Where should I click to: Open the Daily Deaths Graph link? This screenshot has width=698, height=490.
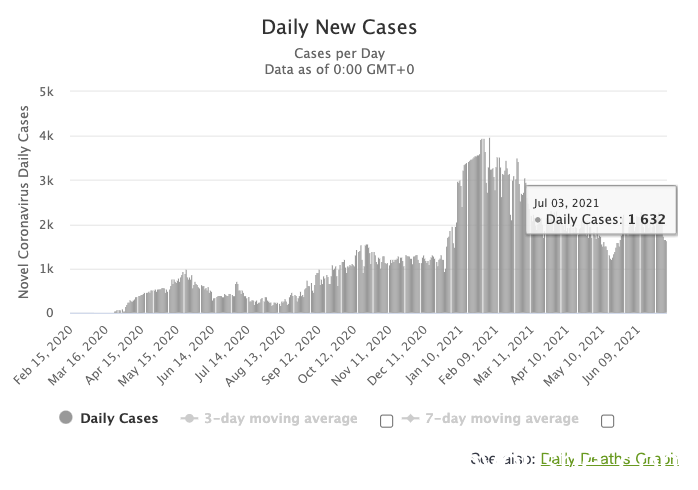pyautogui.click(x=609, y=458)
